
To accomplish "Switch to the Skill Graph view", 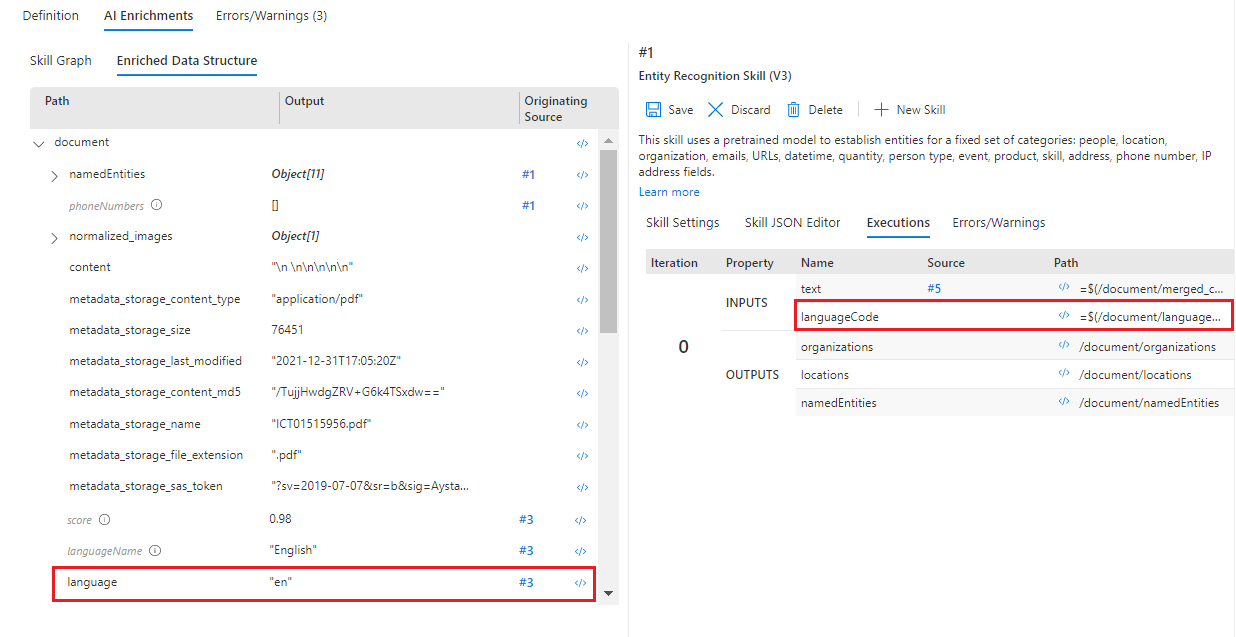I will pyautogui.click(x=61, y=61).
